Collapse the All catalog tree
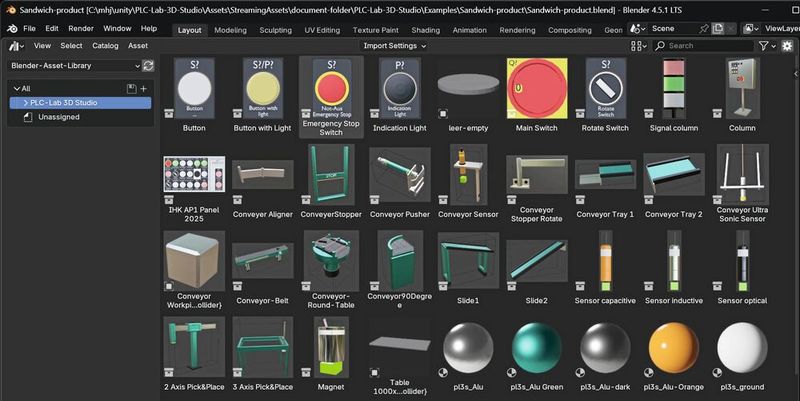Screen dimensions: 800x401 (17, 89)
